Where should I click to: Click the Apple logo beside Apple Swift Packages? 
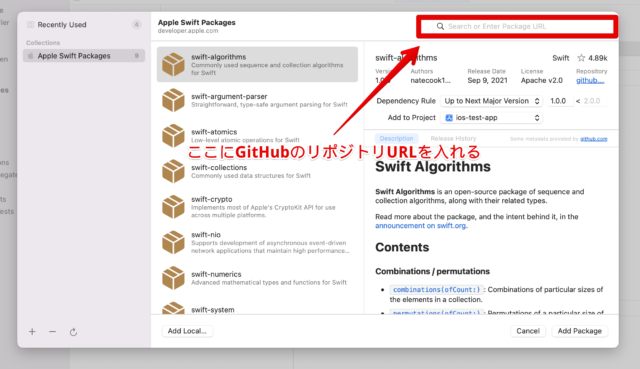pos(30,56)
